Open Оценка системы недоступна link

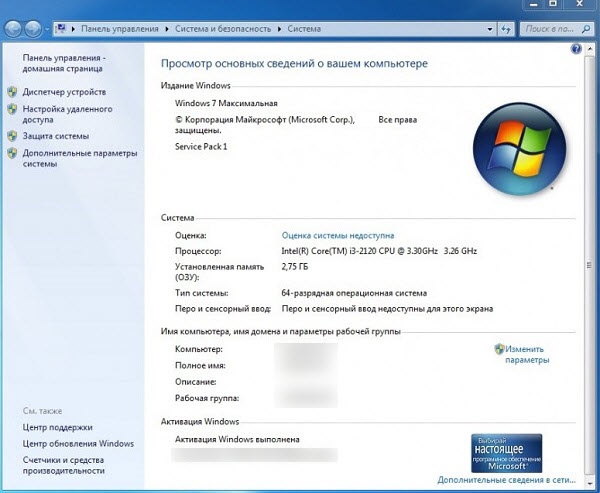(338, 235)
